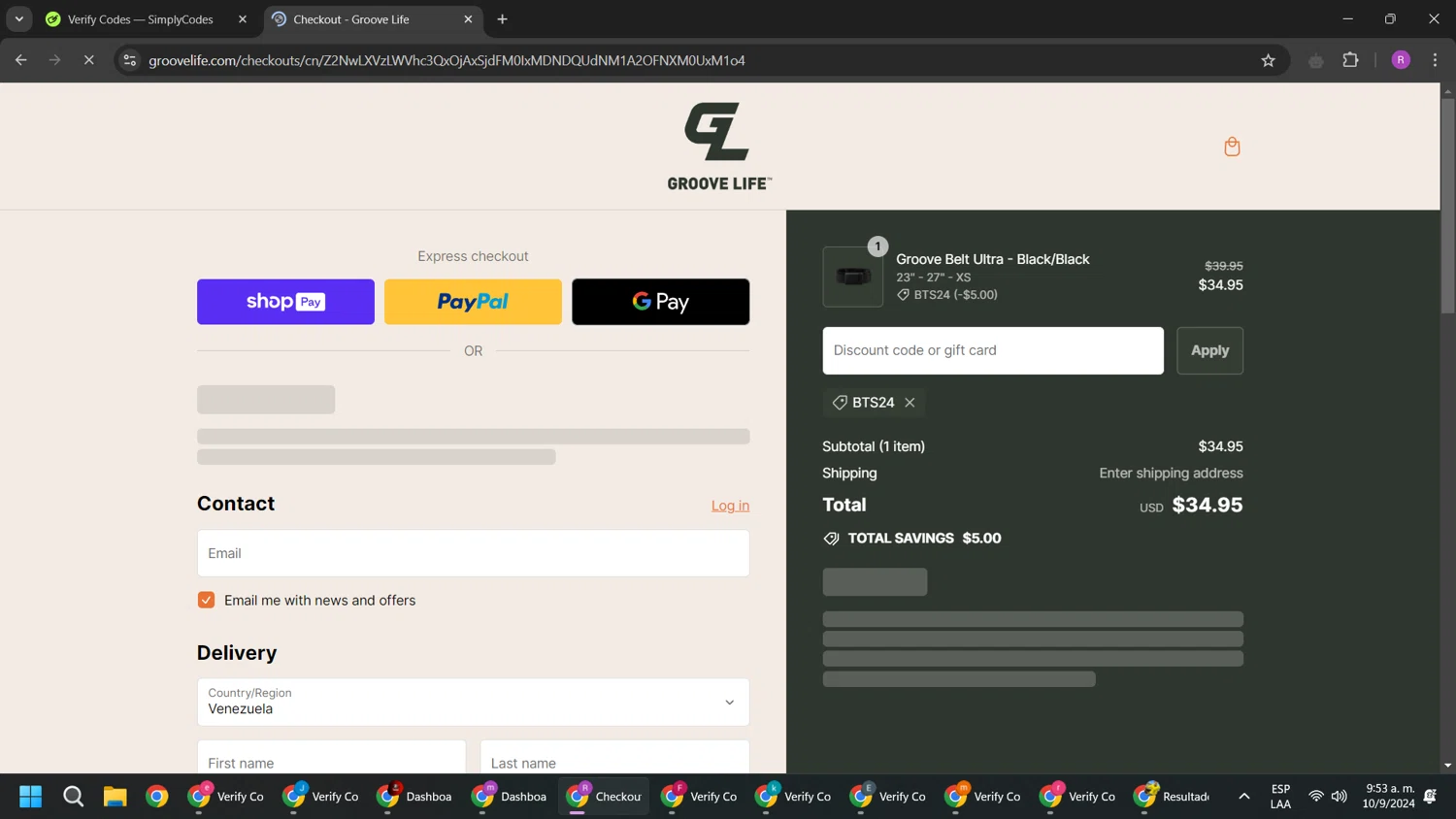Open Windows Search from taskbar
The height and width of the screenshot is (819, 1456).
coord(73,797)
